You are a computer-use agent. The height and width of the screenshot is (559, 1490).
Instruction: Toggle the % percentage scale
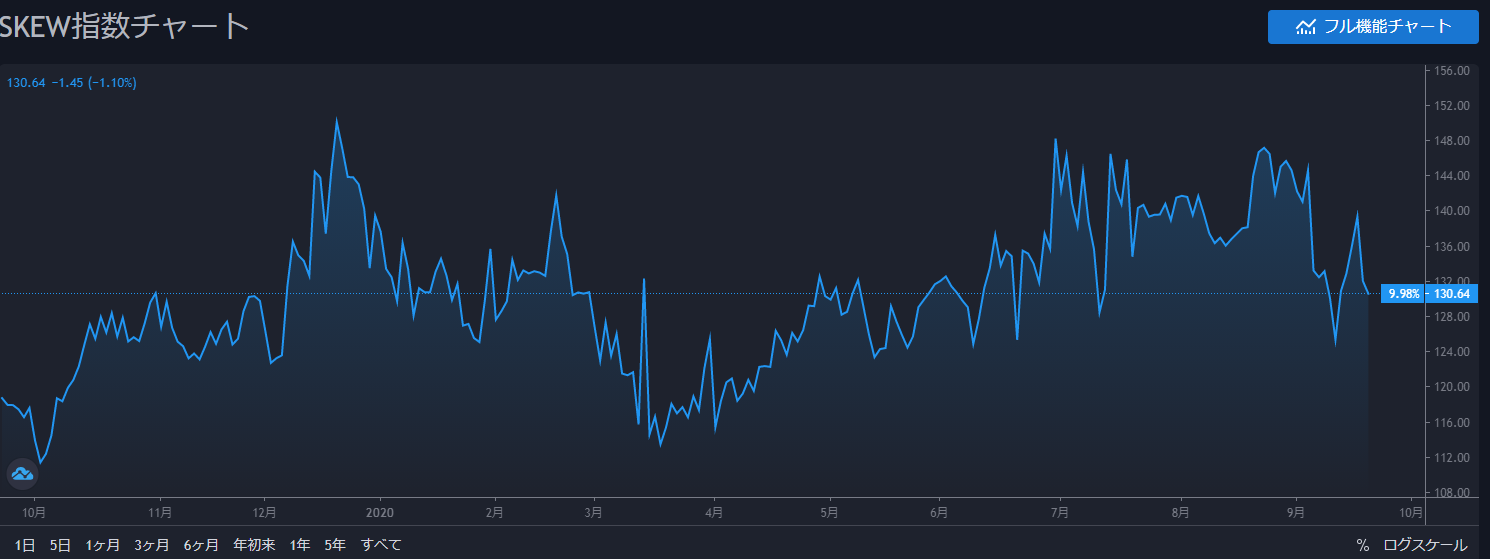click(x=1362, y=545)
